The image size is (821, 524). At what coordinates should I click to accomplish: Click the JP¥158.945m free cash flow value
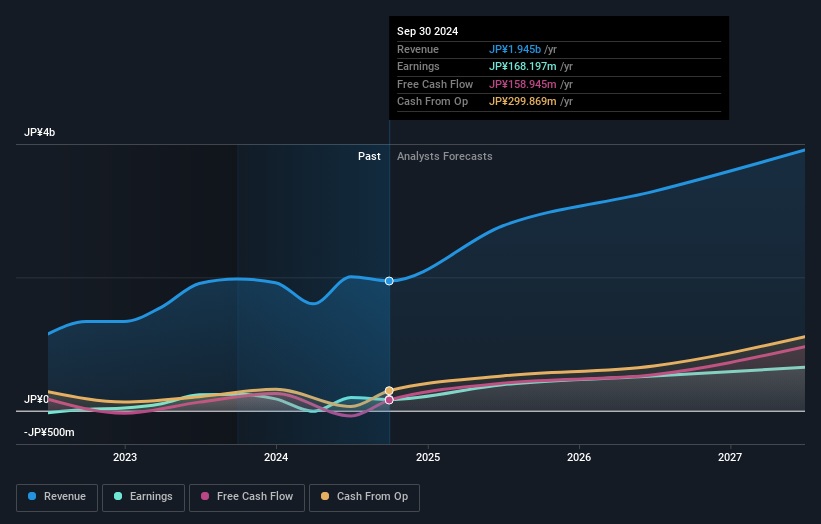click(523, 84)
